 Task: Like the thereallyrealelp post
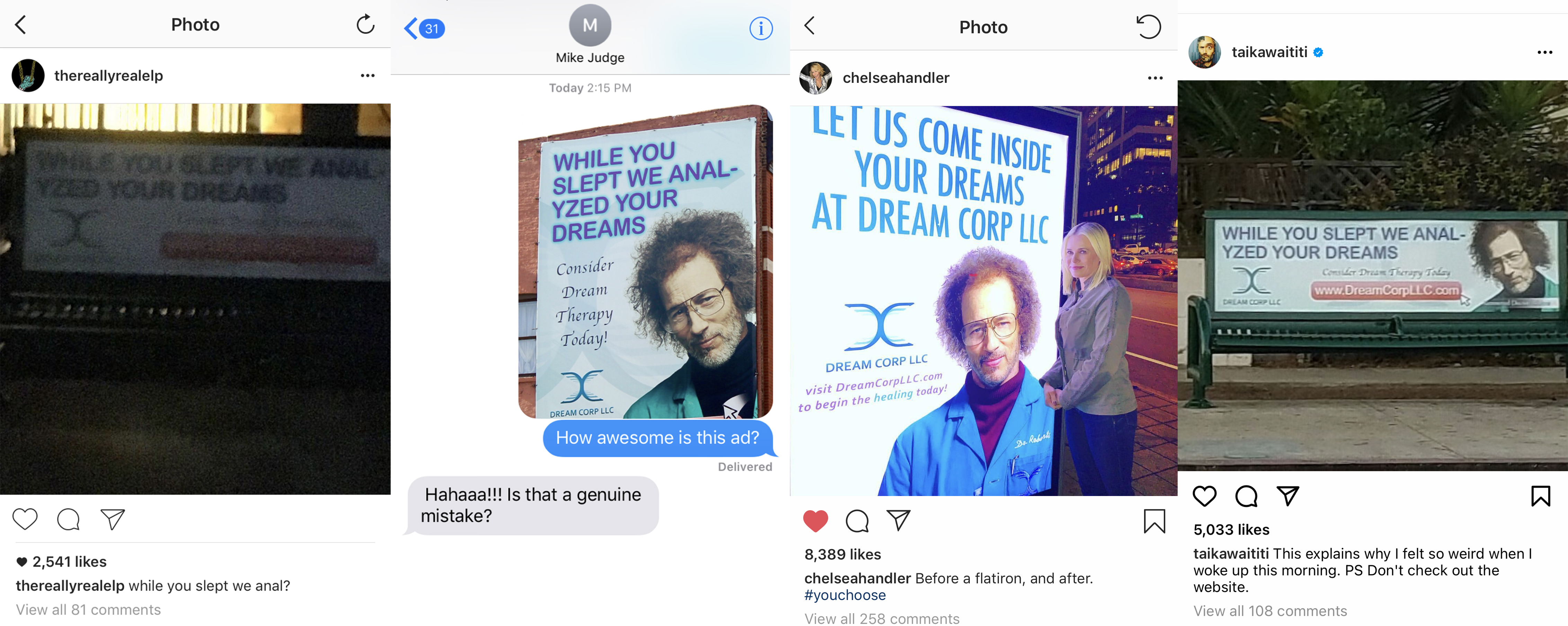tap(25, 519)
